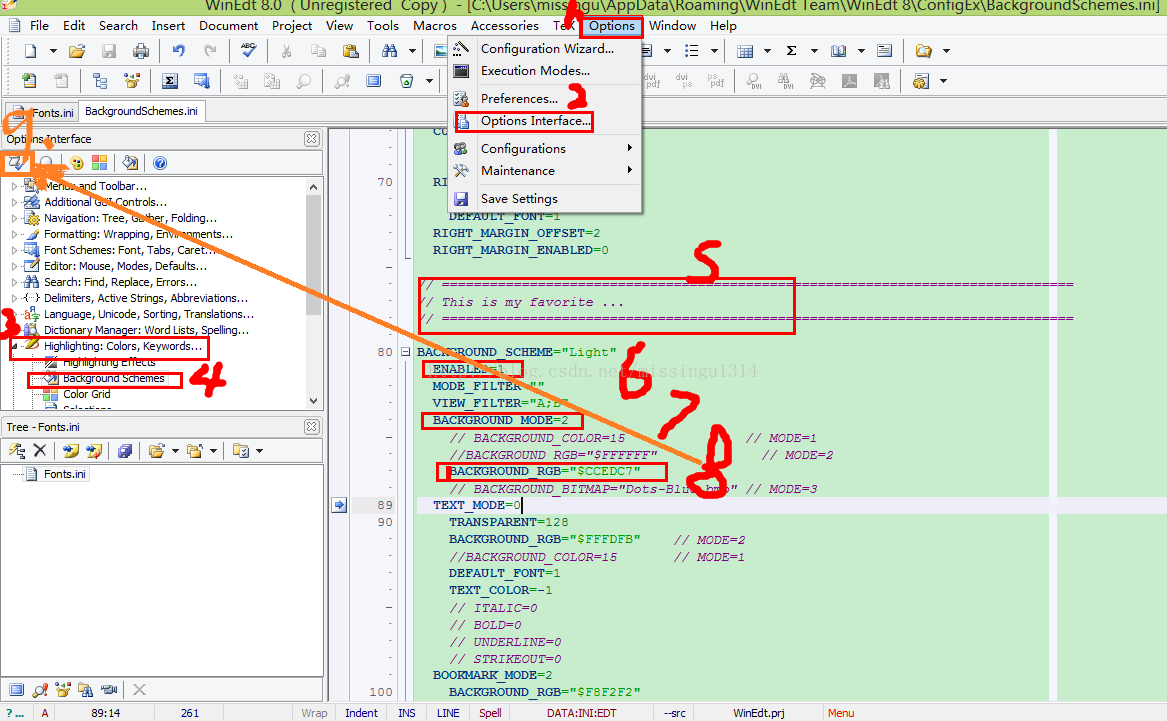Image resolution: width=1167 pixels, height=721 pixels.
Task: Choose Preferences... from the Options menu
Action: [544, 98]
